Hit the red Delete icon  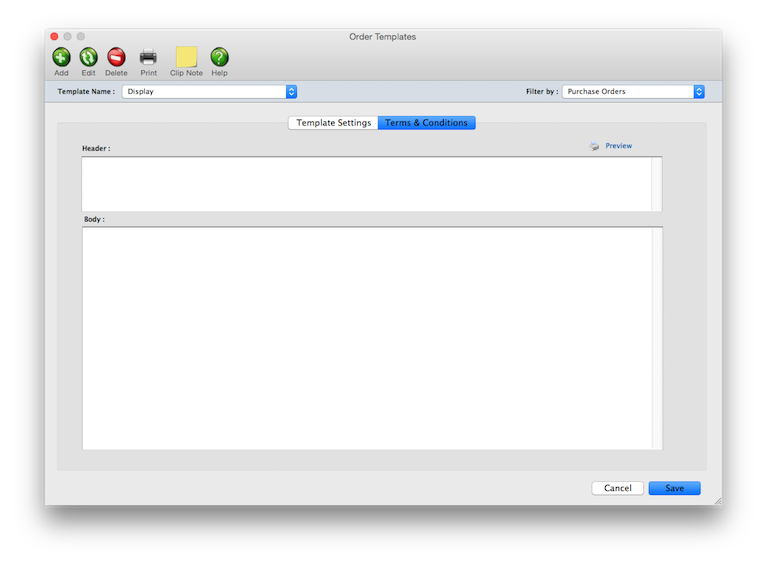point(116,57)
